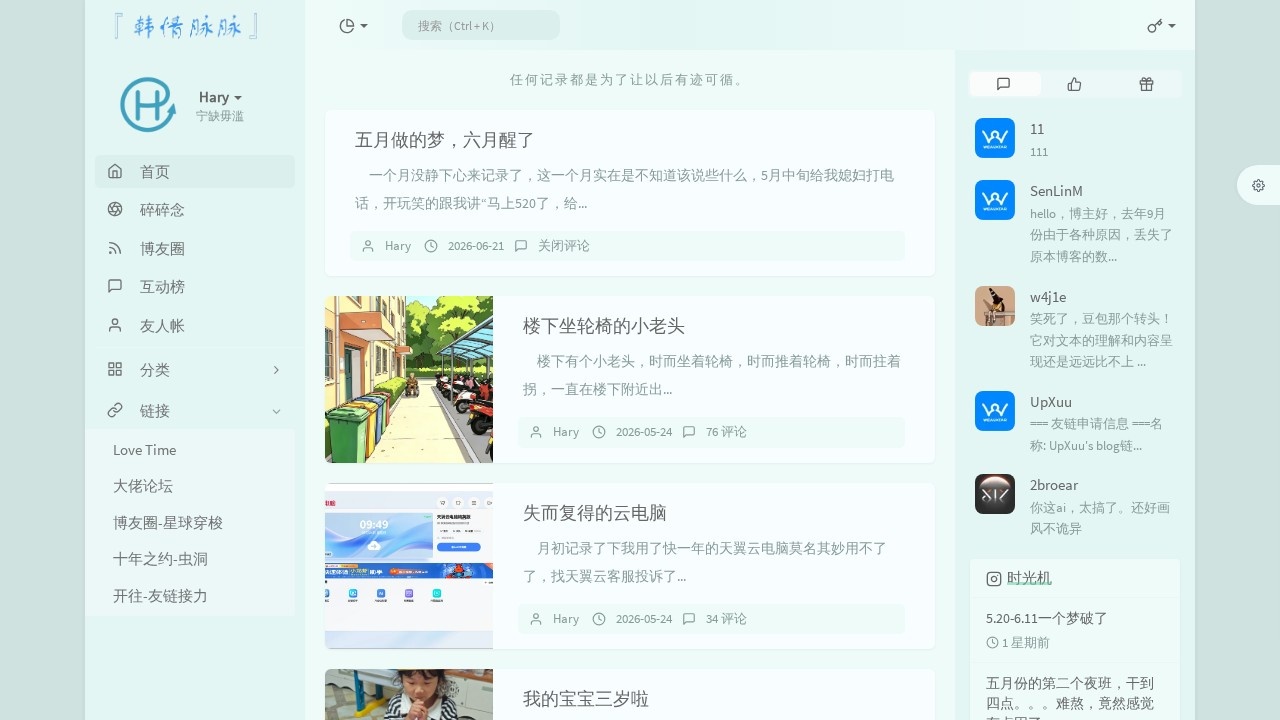Open the 大佬论坛 link
The image size is (1280, 720).
(x=143, y=486)
